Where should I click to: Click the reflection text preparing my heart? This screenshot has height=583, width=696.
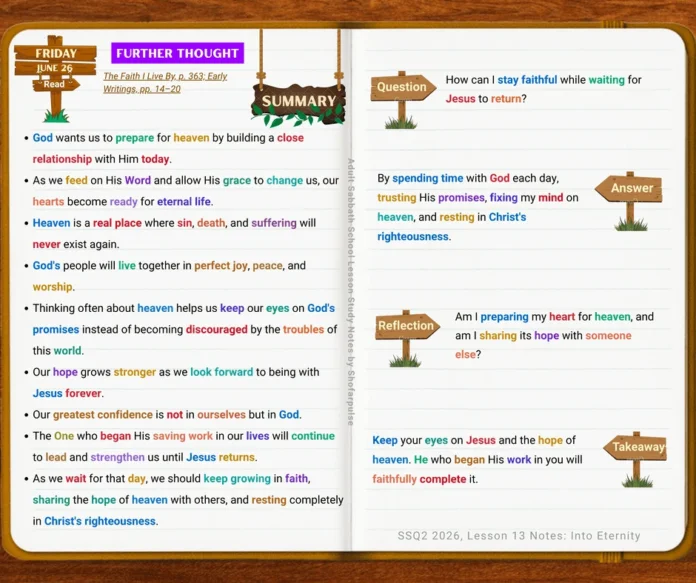[554, 335]
